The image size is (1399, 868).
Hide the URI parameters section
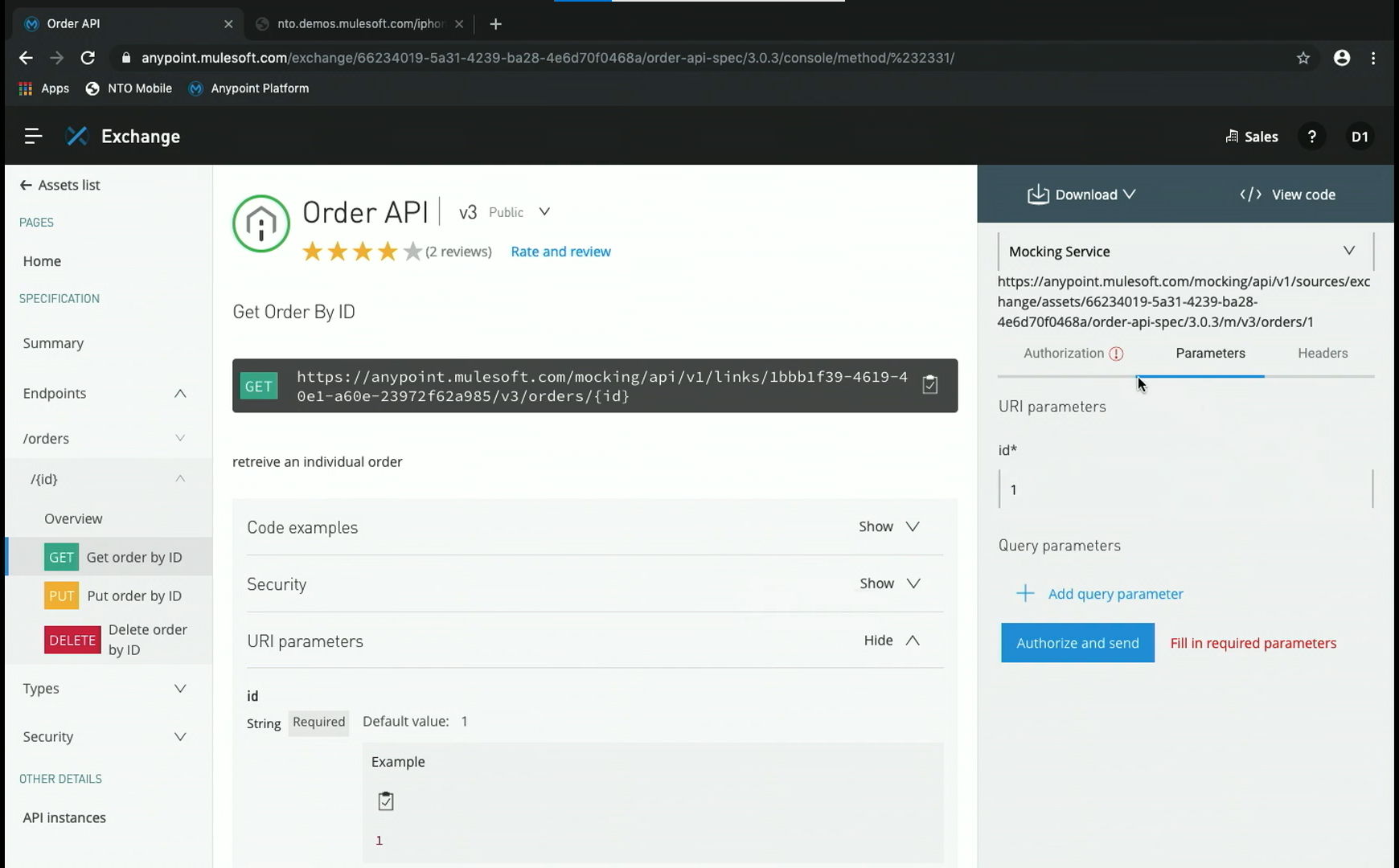pyautogui.click(x=892, y=641)
